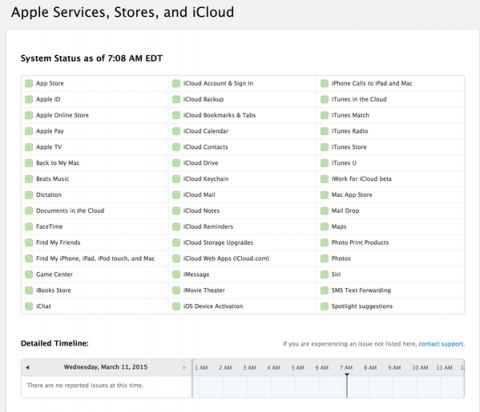Go to next day in timeline
Image resolution: width=480 pixels, height=412 pixels.
(x=184, y=367)
